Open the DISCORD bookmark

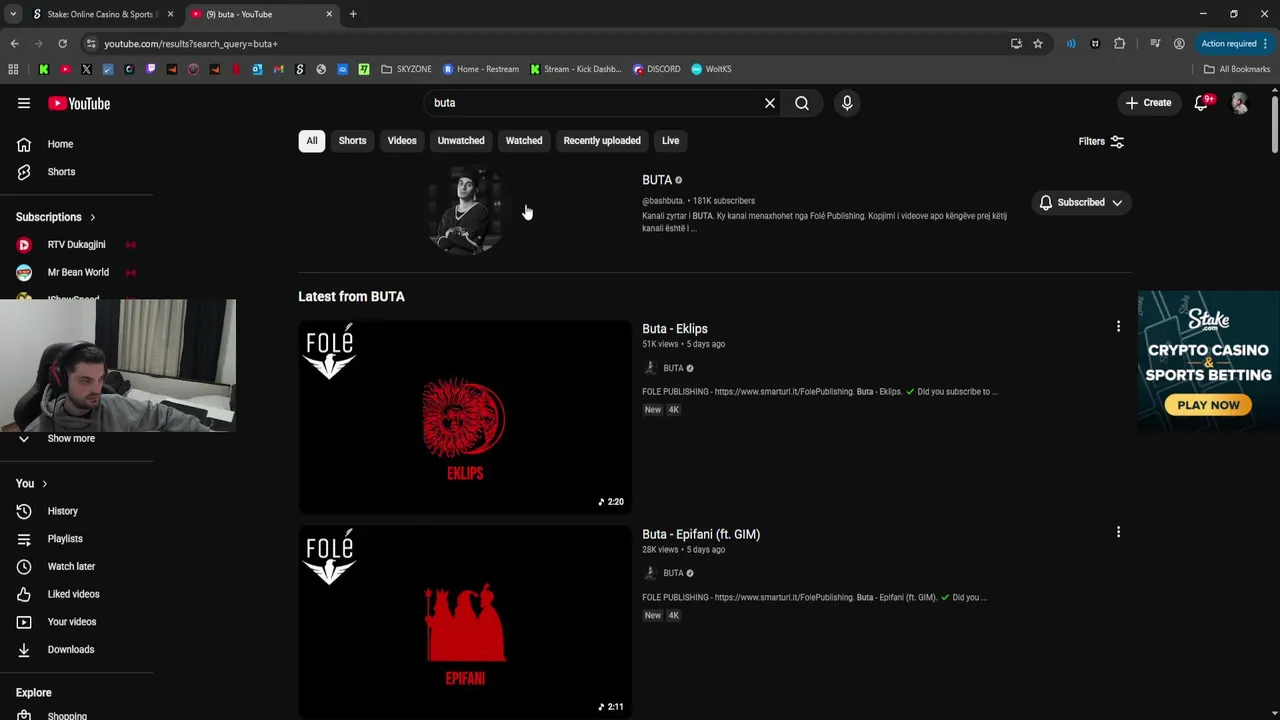656,69
